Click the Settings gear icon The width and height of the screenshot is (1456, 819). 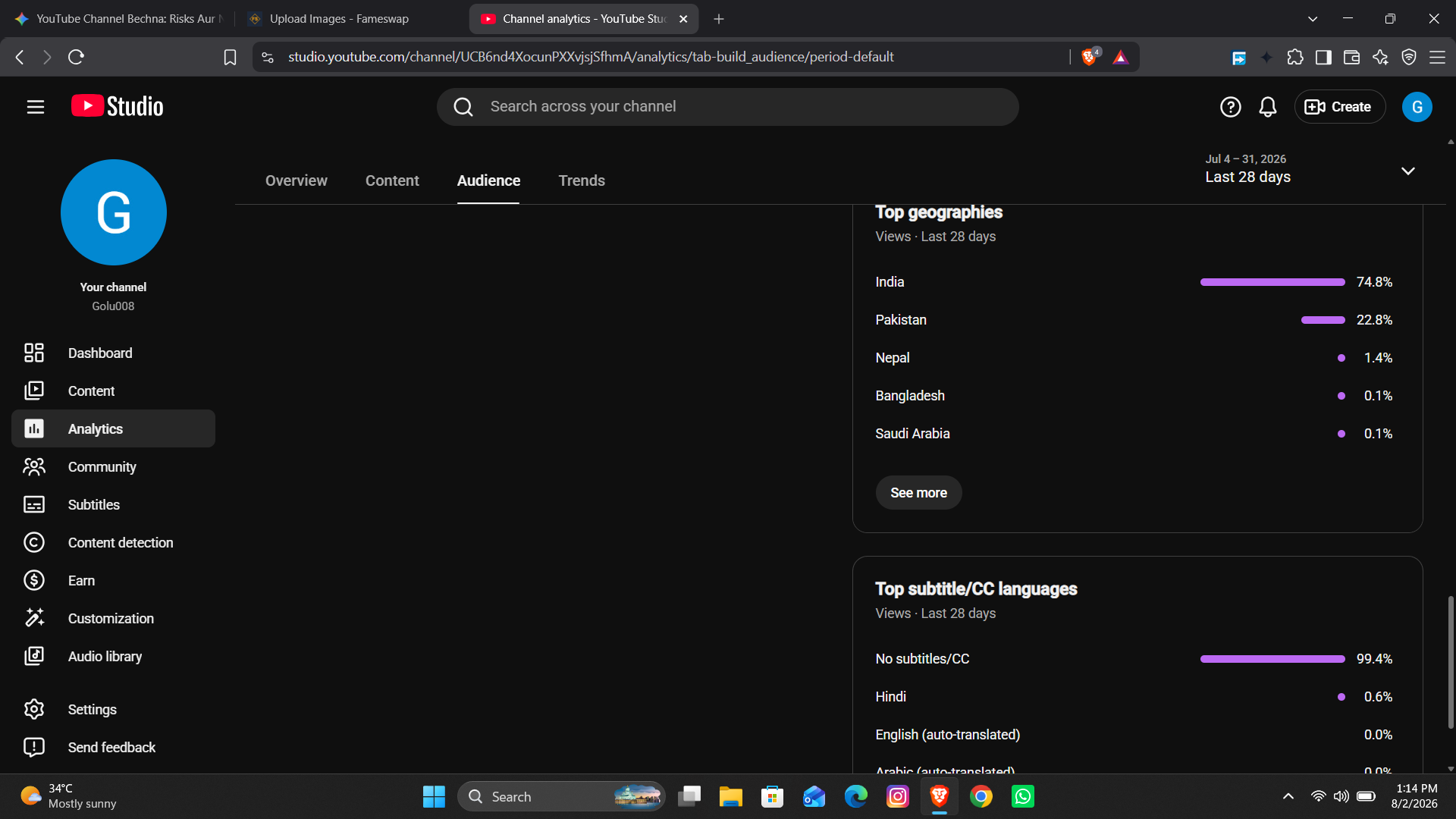click(x=34, y=709)
